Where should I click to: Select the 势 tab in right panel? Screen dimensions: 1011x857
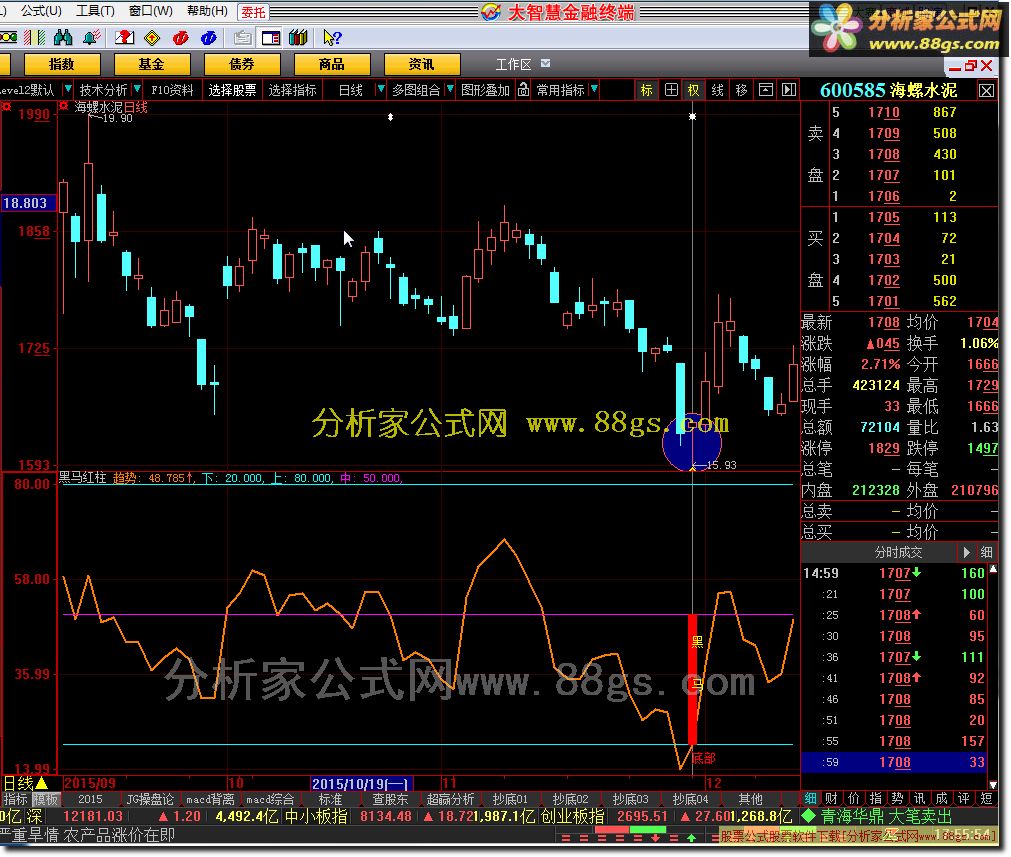[898, 798]
